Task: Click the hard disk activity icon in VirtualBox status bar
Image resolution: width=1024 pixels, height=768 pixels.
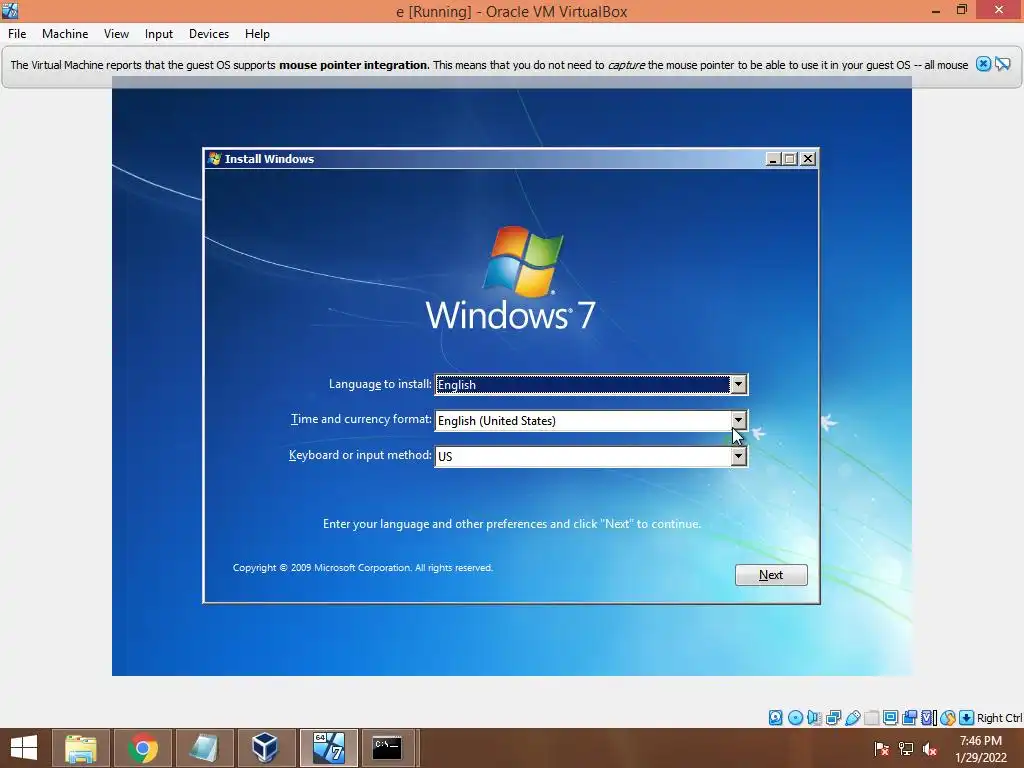Action: [x=775, y=718]
